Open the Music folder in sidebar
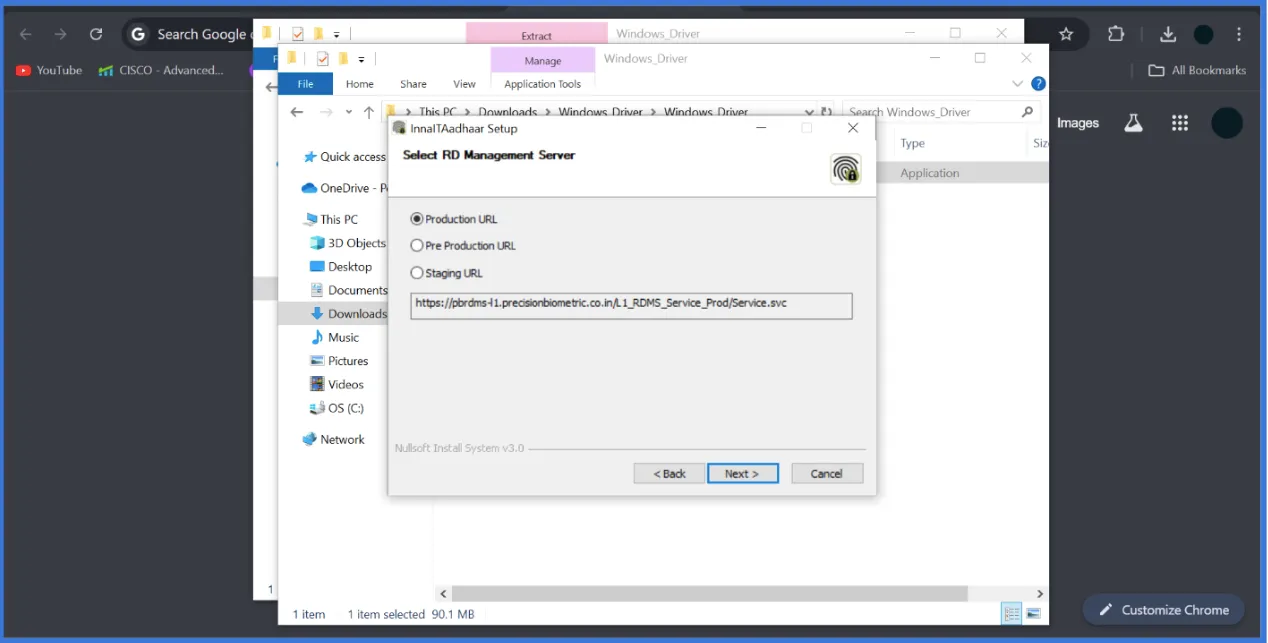Screen dimensions: 1268x643 334,337
